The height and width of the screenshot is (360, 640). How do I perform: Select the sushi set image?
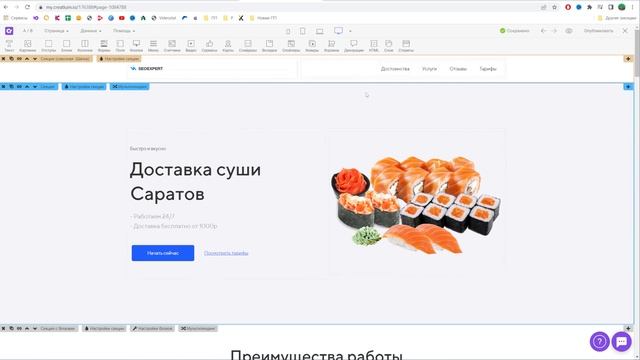[416, 205]
